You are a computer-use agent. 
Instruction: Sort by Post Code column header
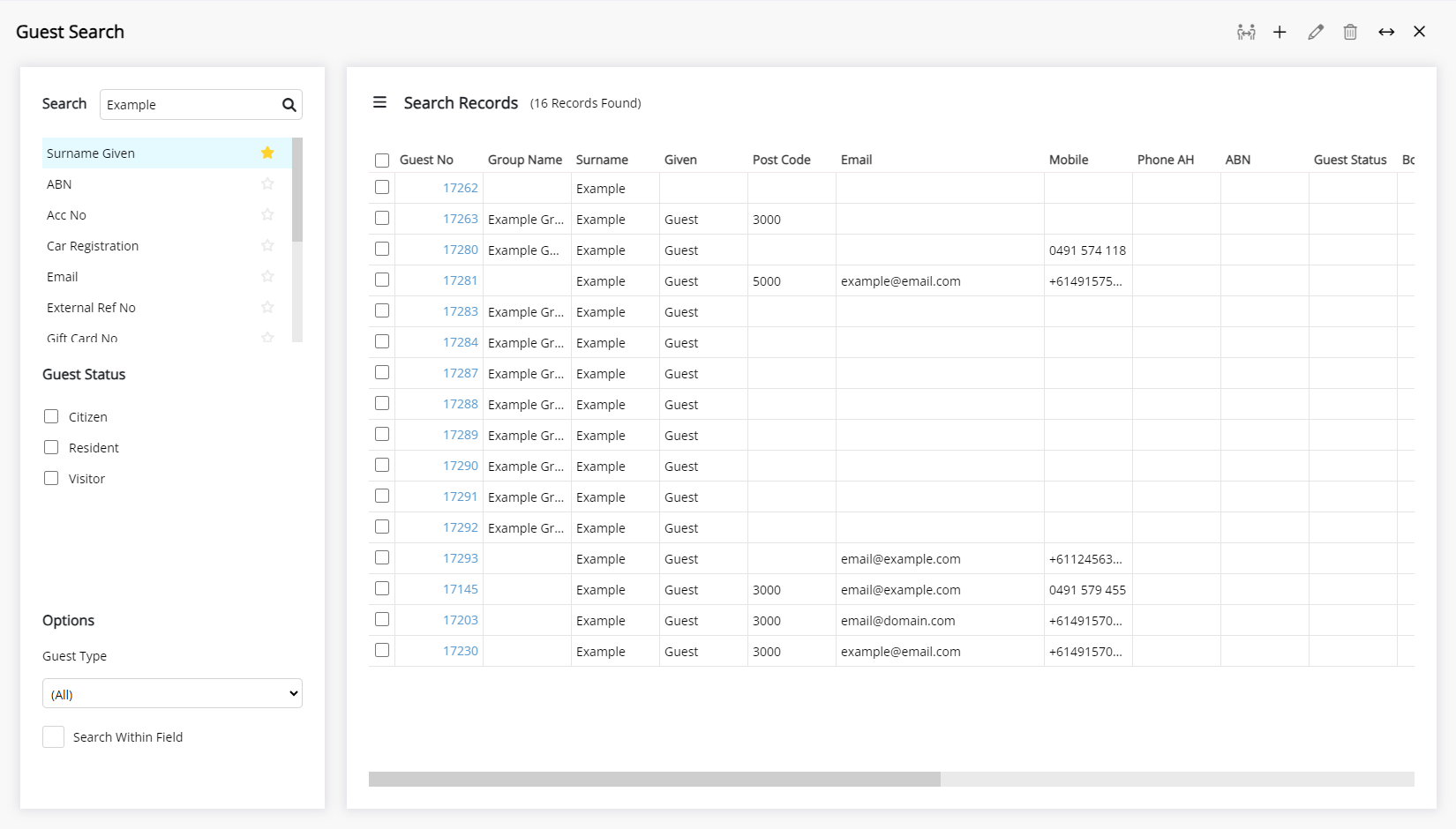click(x=781, y=160)
